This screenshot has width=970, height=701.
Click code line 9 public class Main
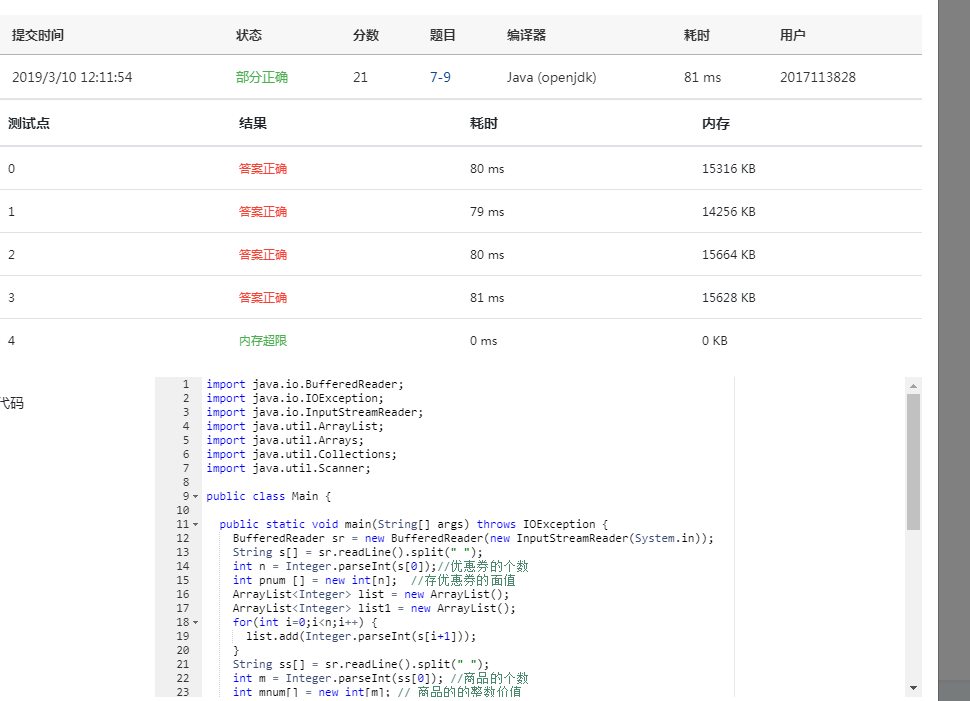[x=268, y=496]
